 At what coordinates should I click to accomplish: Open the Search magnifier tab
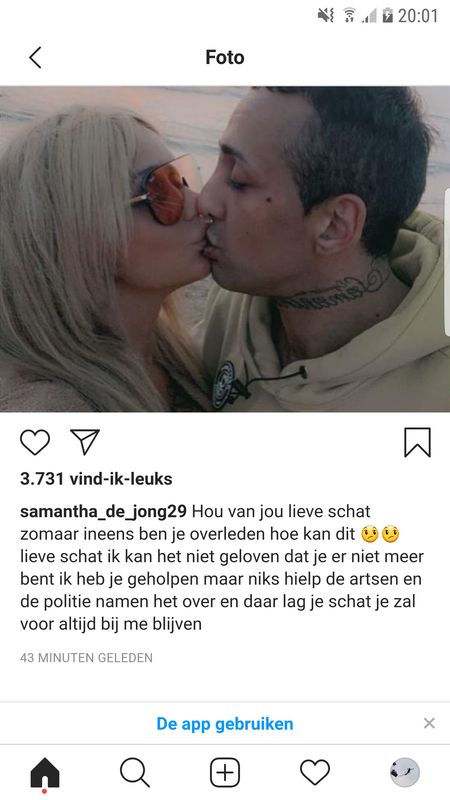[x=135, y=772]
